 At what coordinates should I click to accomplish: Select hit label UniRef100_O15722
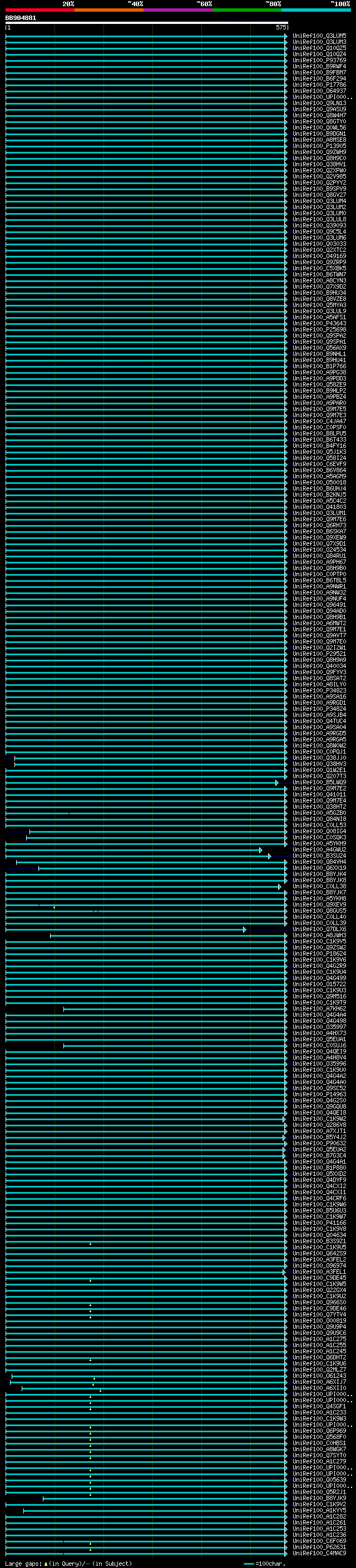point(319,985)
